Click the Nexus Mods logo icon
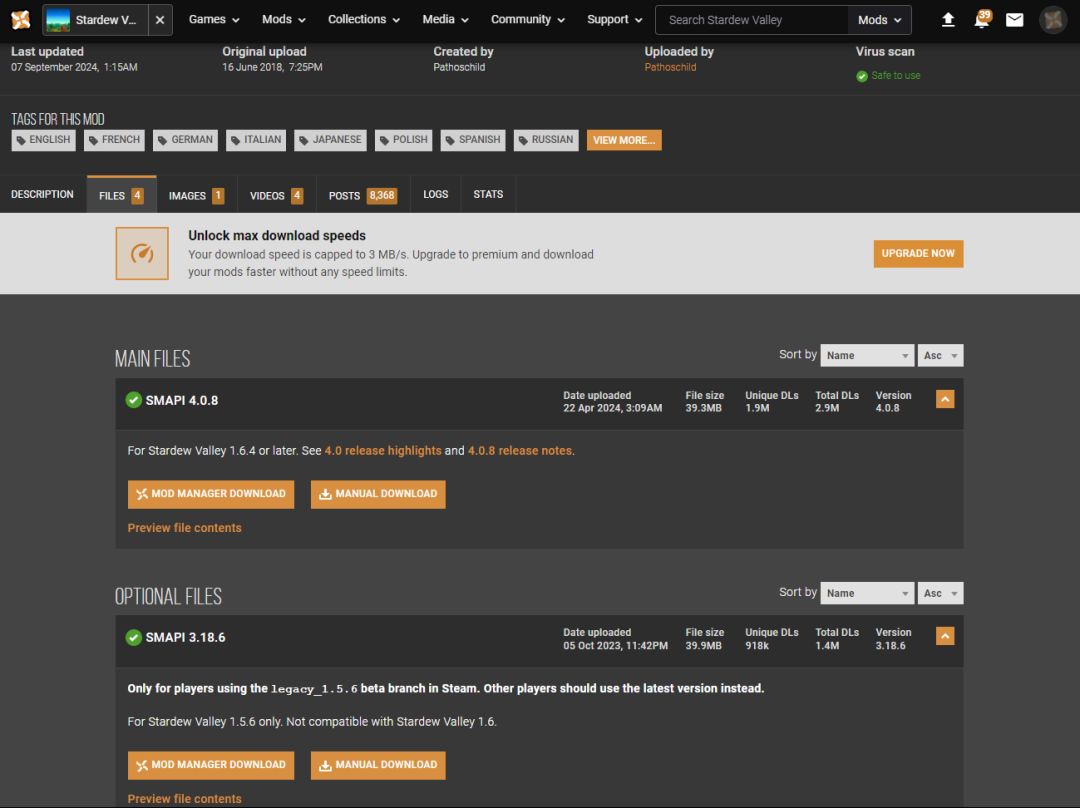The width and height of the screenshot is (1080, 808). coord(20,20)
